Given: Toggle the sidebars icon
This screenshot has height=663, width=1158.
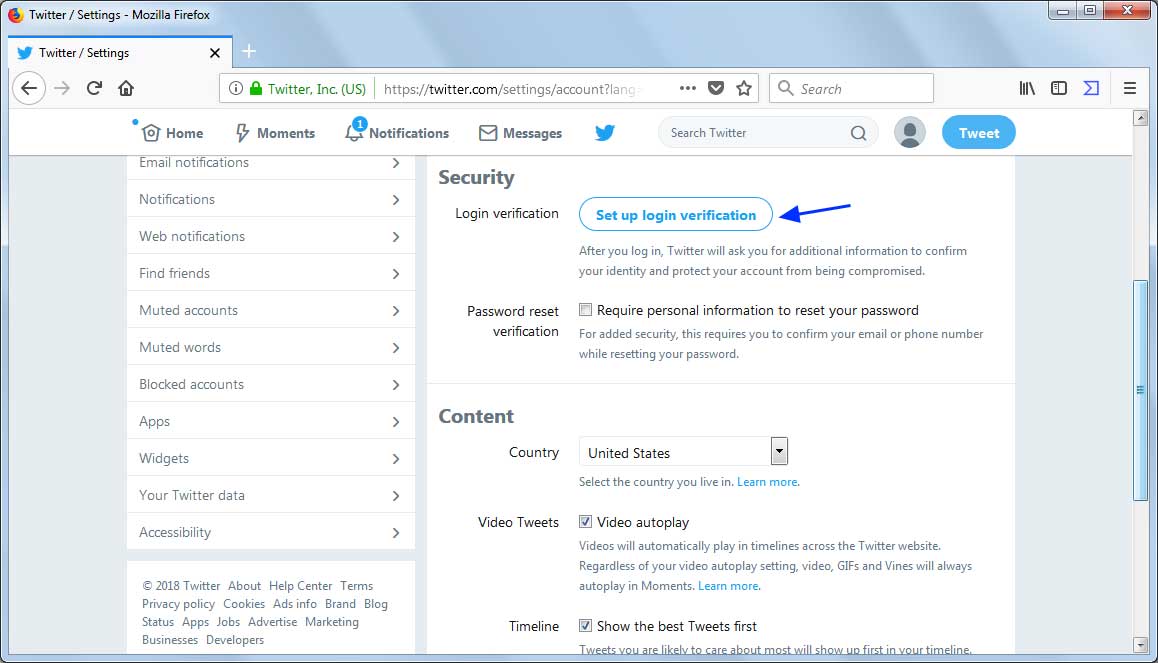Looking at the screenshot, I should point(1059,89).
